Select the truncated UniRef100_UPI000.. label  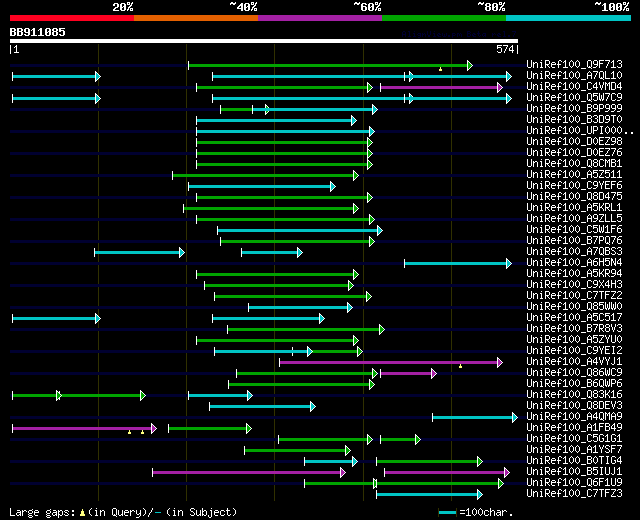point(580,130)
